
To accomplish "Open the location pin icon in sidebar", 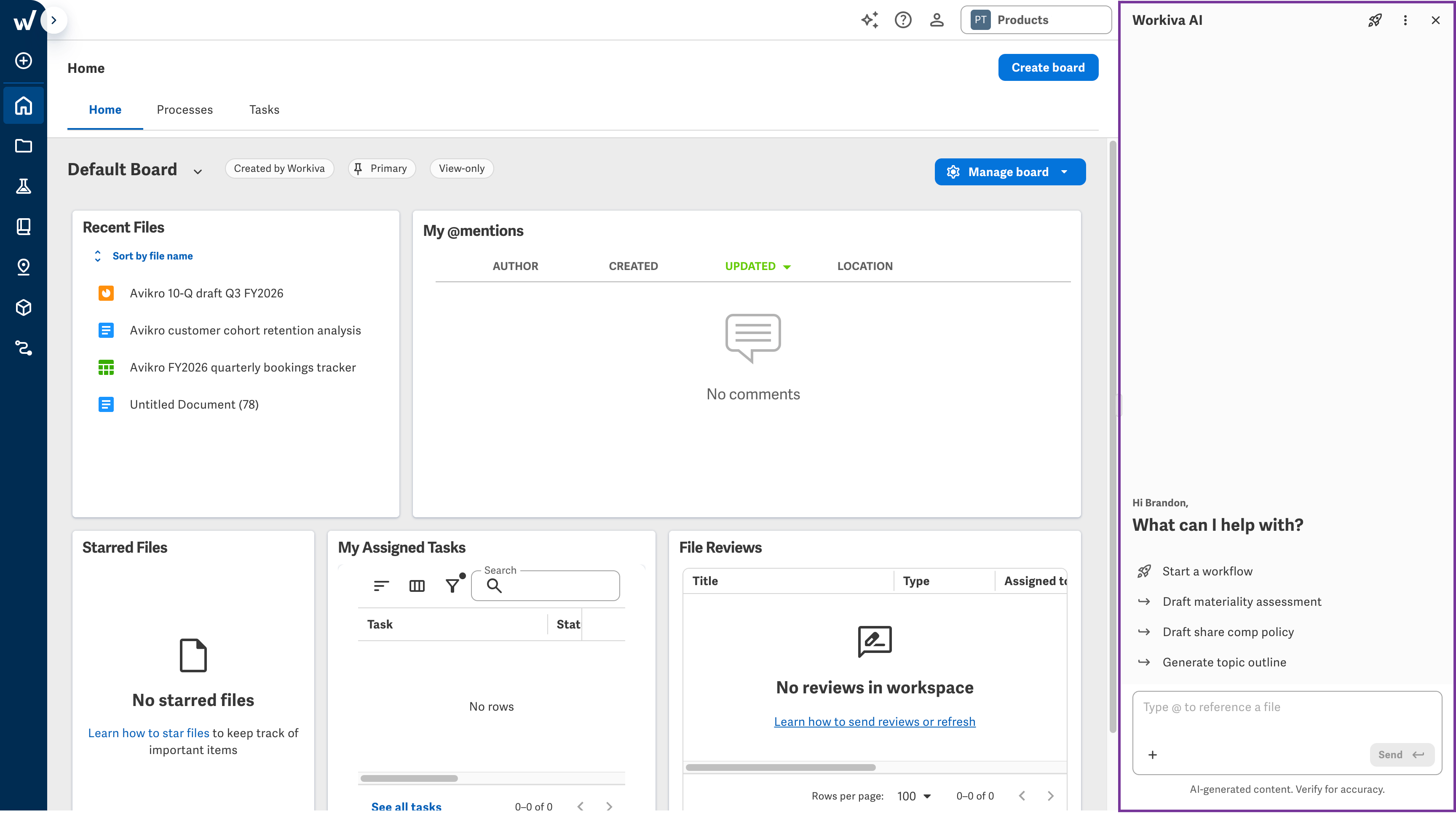I will point(24,267).
